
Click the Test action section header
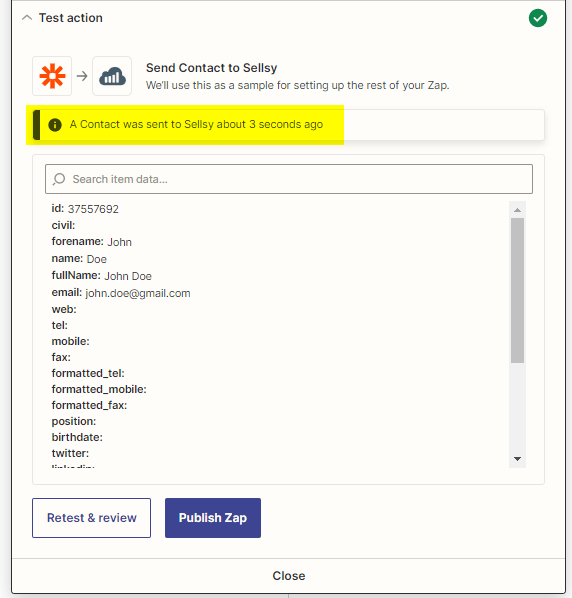[71, 18]
